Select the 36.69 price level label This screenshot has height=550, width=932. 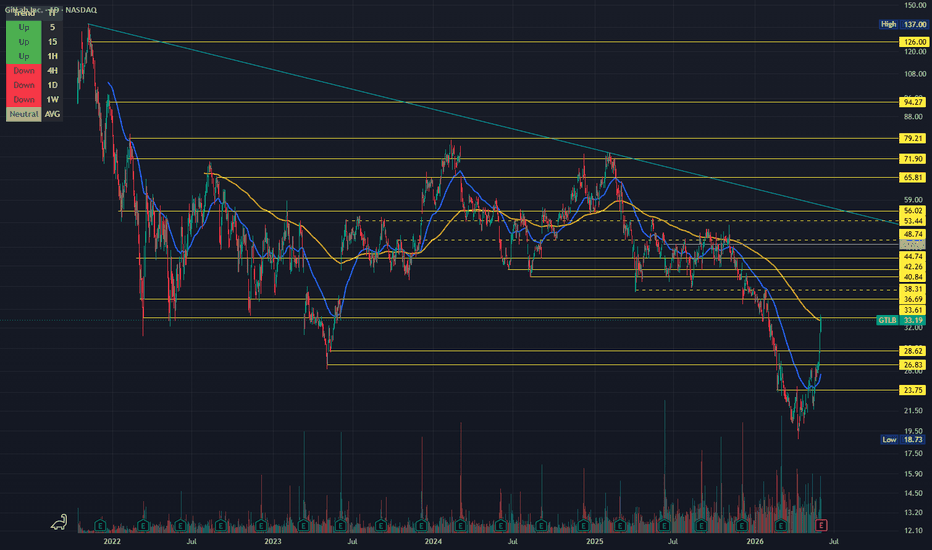(x=913, y=299)
